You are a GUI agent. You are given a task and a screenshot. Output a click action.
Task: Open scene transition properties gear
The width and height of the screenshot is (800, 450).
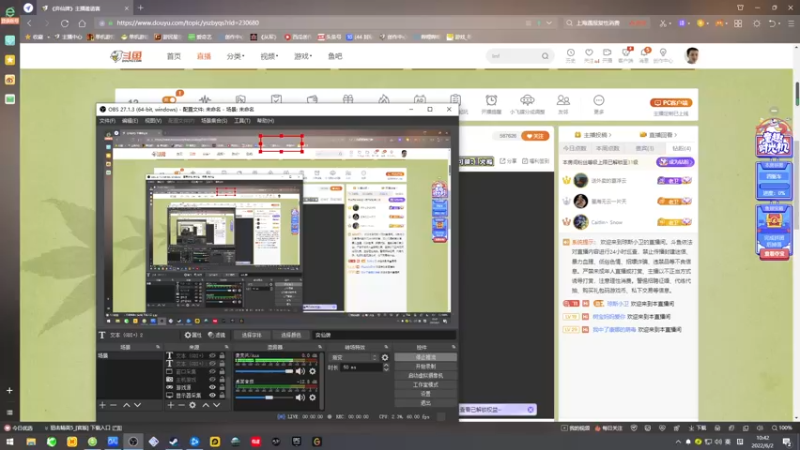pyautogui.click(x=385, y=358)
